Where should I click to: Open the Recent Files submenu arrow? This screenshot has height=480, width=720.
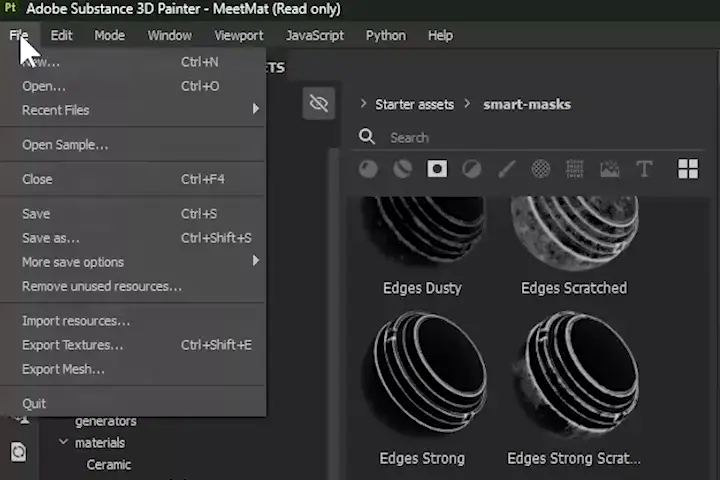coord(256,109)
